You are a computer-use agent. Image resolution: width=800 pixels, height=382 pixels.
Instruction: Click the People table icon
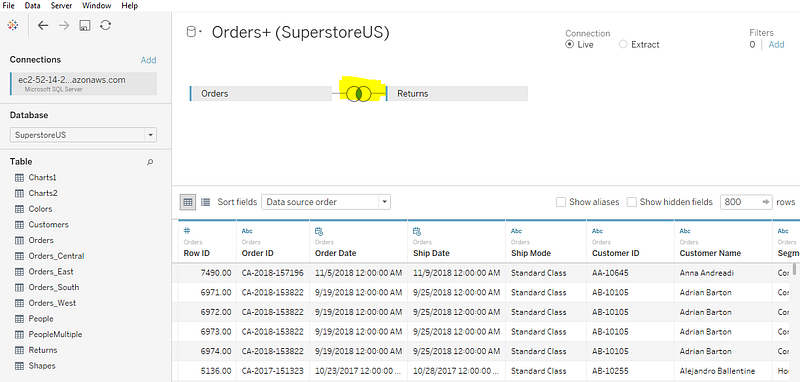(19, 319)
